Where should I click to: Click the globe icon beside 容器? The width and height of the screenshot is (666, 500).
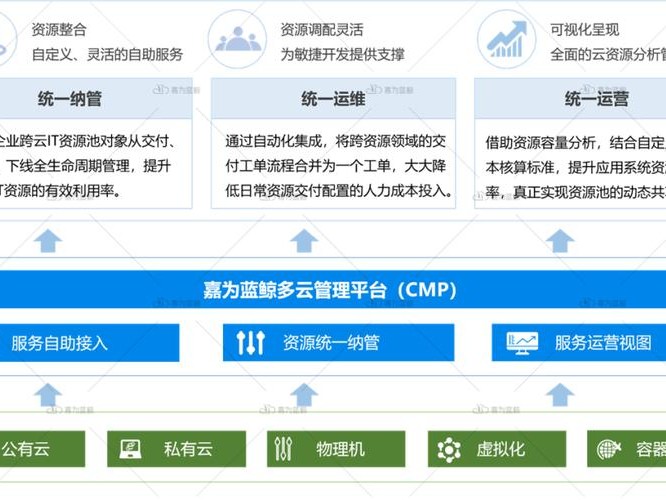609,449
